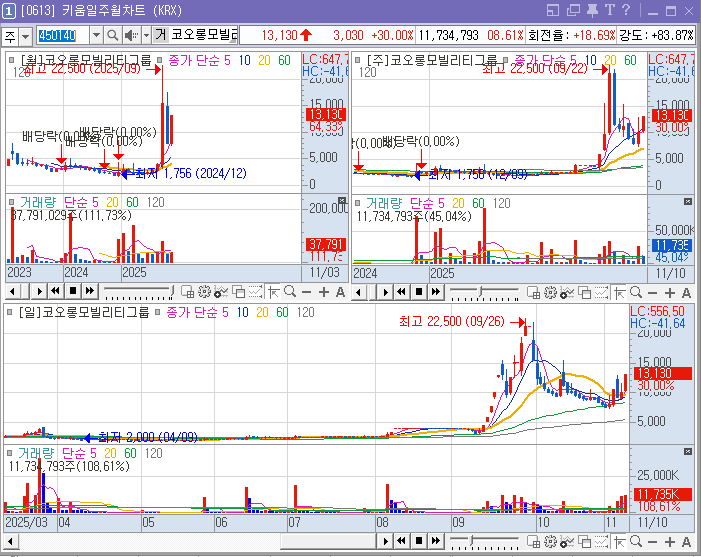Toggle the square box before the [일] chart title
Screen dimensions: 701x557
(x=9, y=312)
